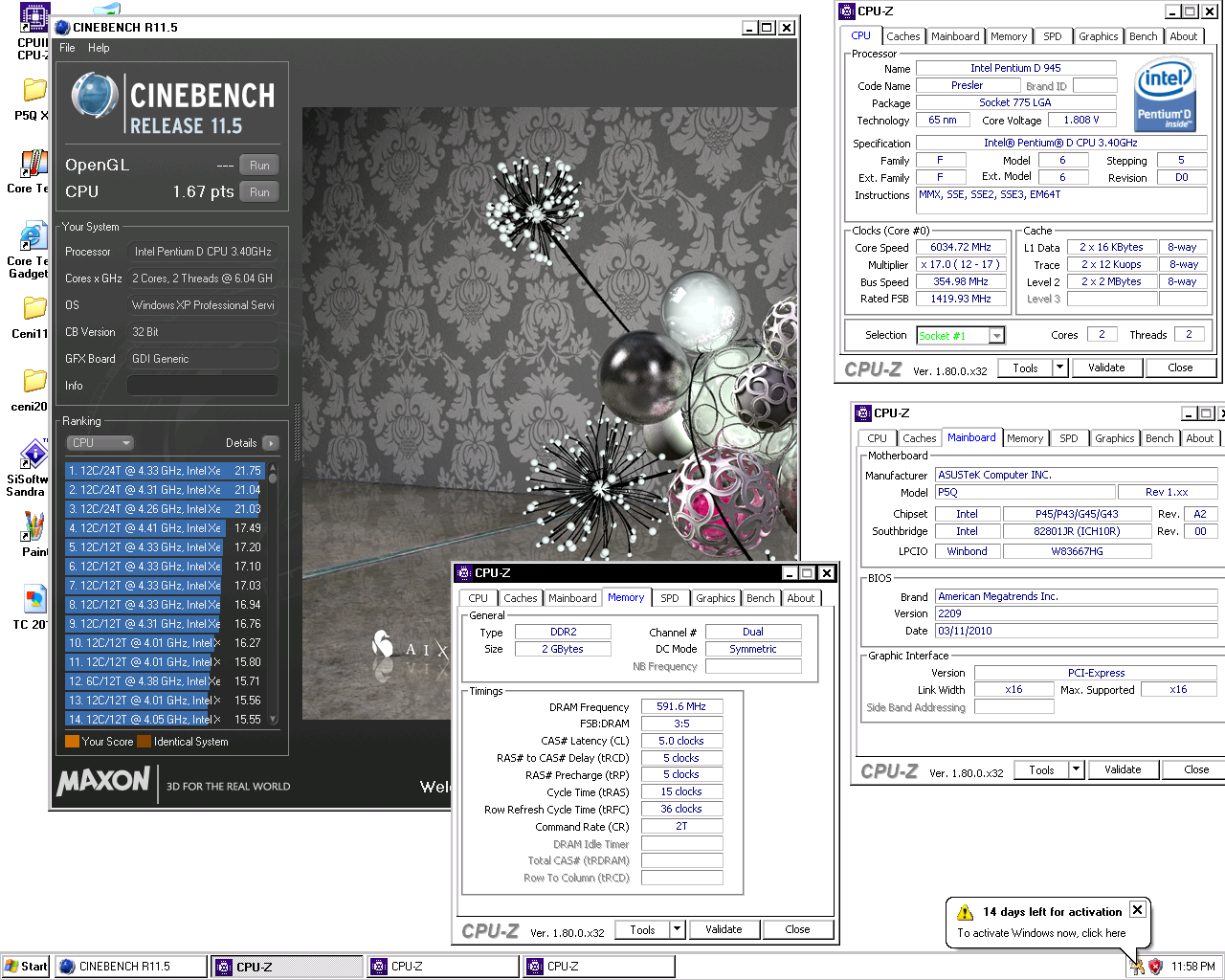Open the Socket #1 selection dropdown
Screen dimensions: 1225x980
click(961, 336)
